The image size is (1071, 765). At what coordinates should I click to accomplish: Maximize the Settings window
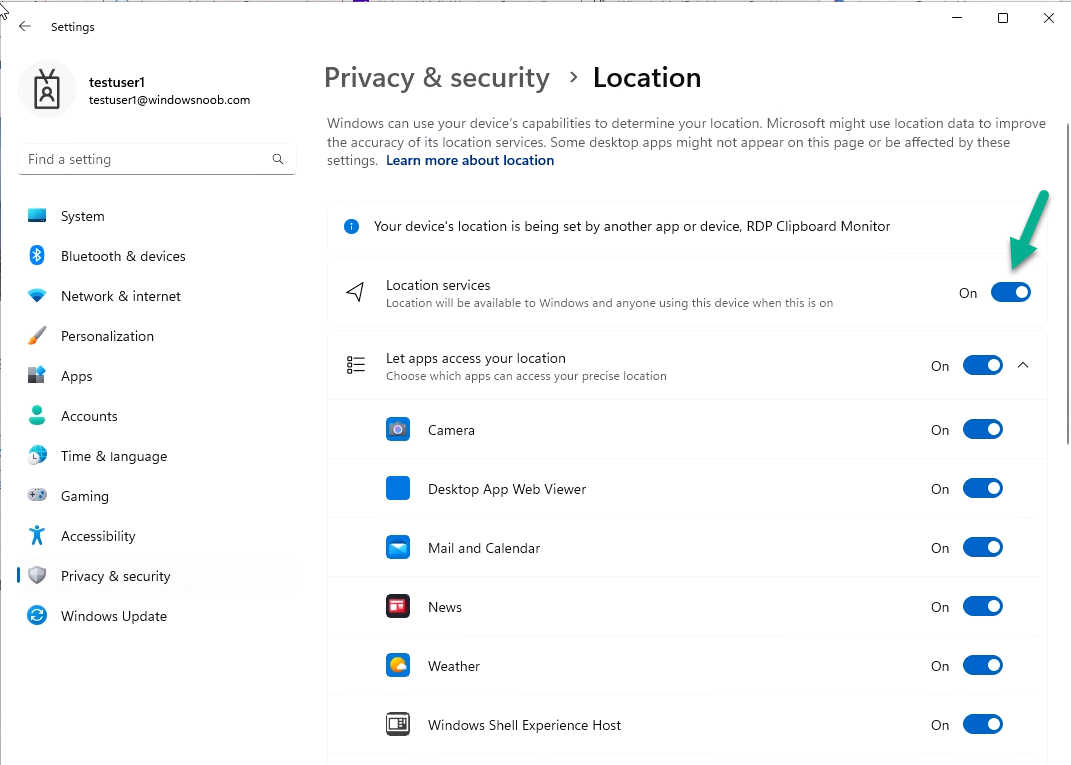click(x=1003, y=18)
